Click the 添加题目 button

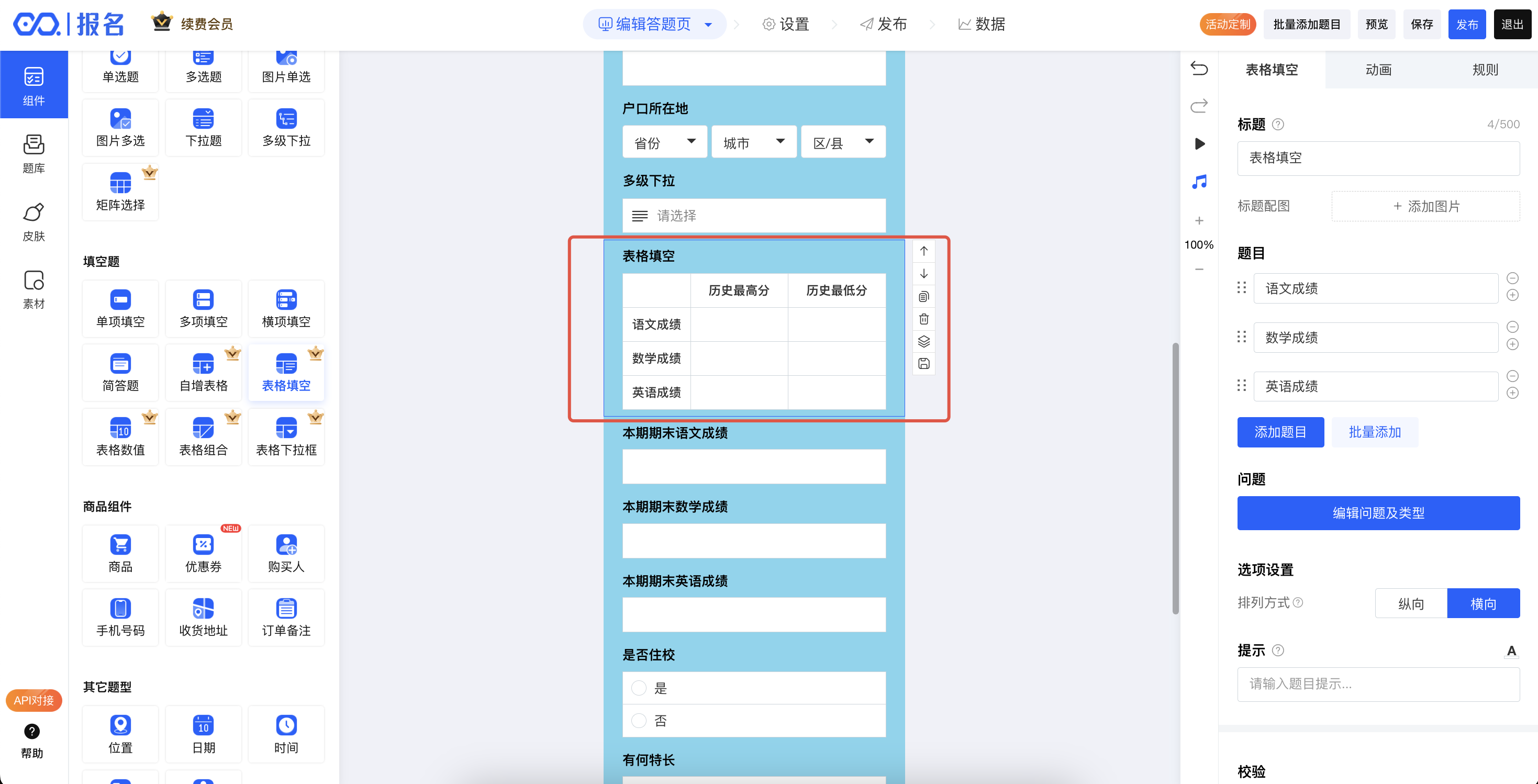point(1280,432)
